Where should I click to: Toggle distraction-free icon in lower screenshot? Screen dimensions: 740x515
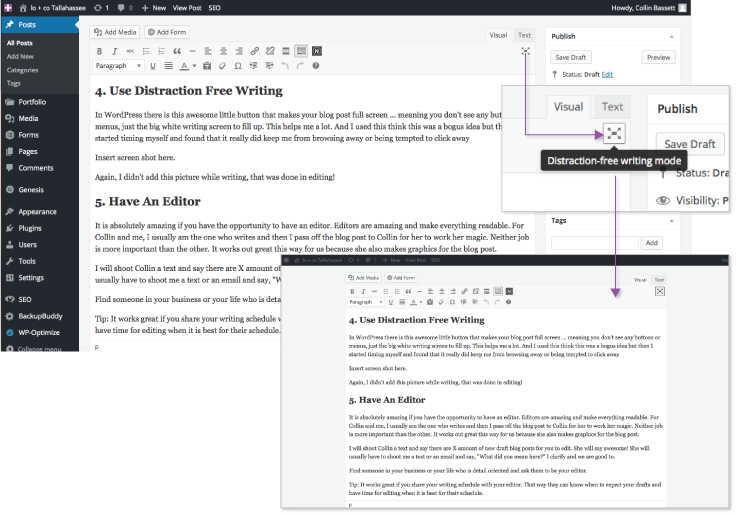click(x=660, y=291)
